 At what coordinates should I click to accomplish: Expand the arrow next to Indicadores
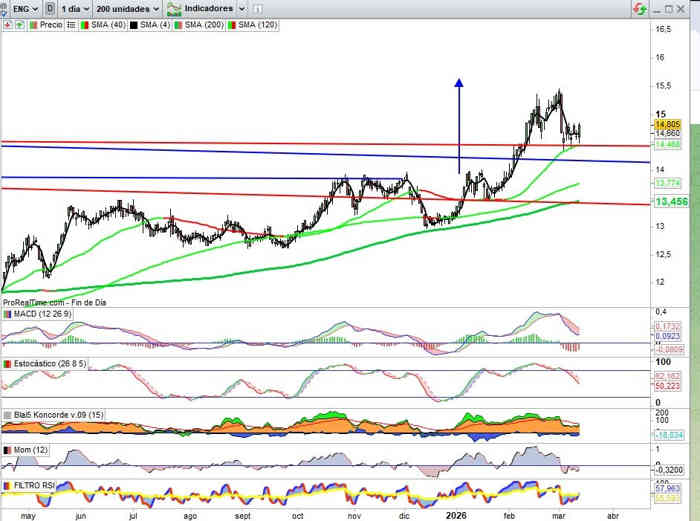(241, 8)
